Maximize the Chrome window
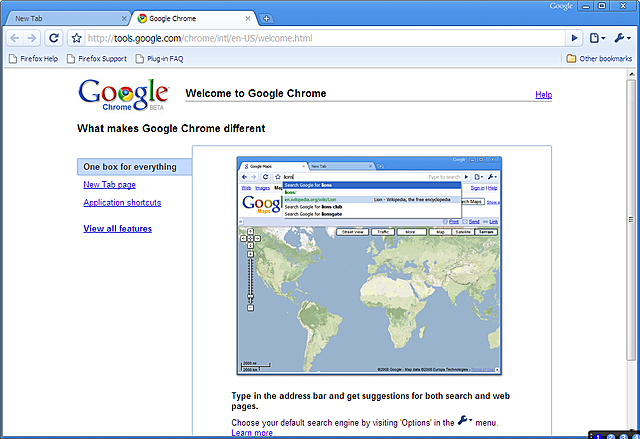640x439 pixels. click(602, 6)
